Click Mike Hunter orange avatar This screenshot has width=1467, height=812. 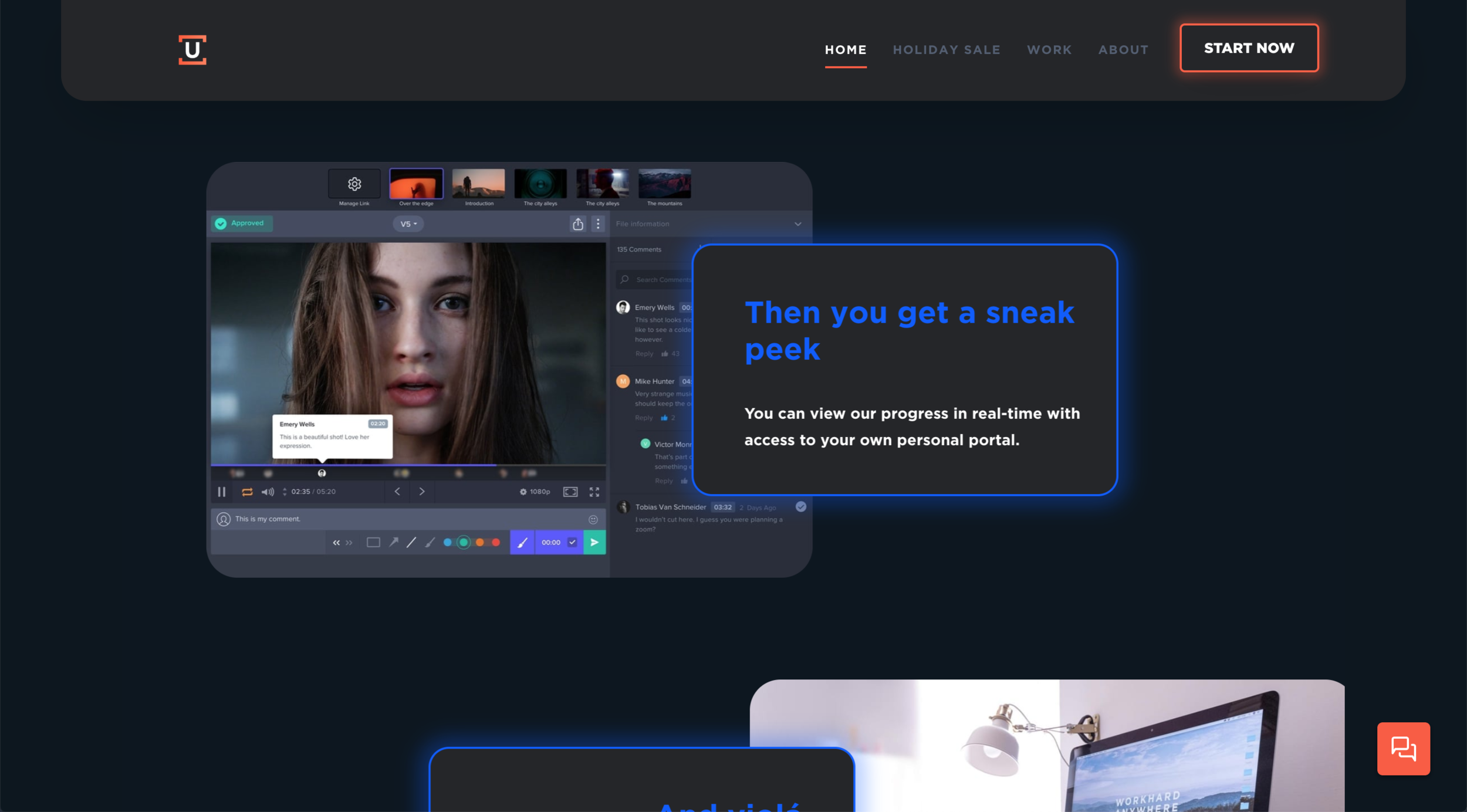pyautogui.click(x=623, y=381)
